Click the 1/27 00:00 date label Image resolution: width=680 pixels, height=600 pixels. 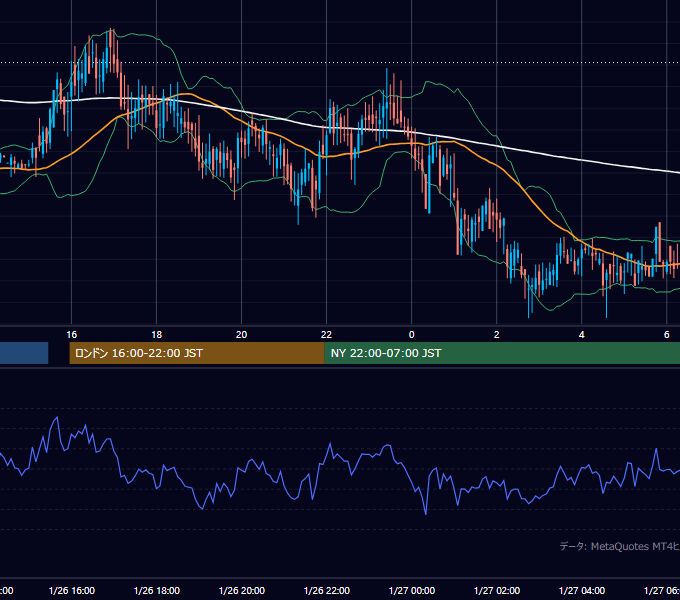412,591
